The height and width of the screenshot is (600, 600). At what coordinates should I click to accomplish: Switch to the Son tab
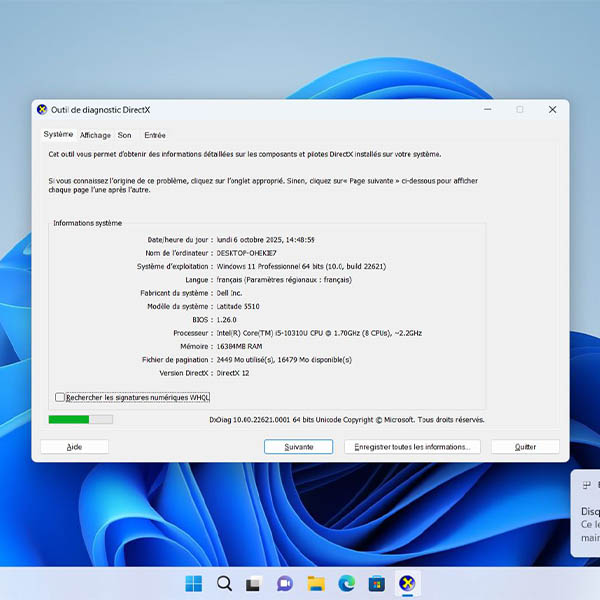pyautogui.click(x=124, y=135)
